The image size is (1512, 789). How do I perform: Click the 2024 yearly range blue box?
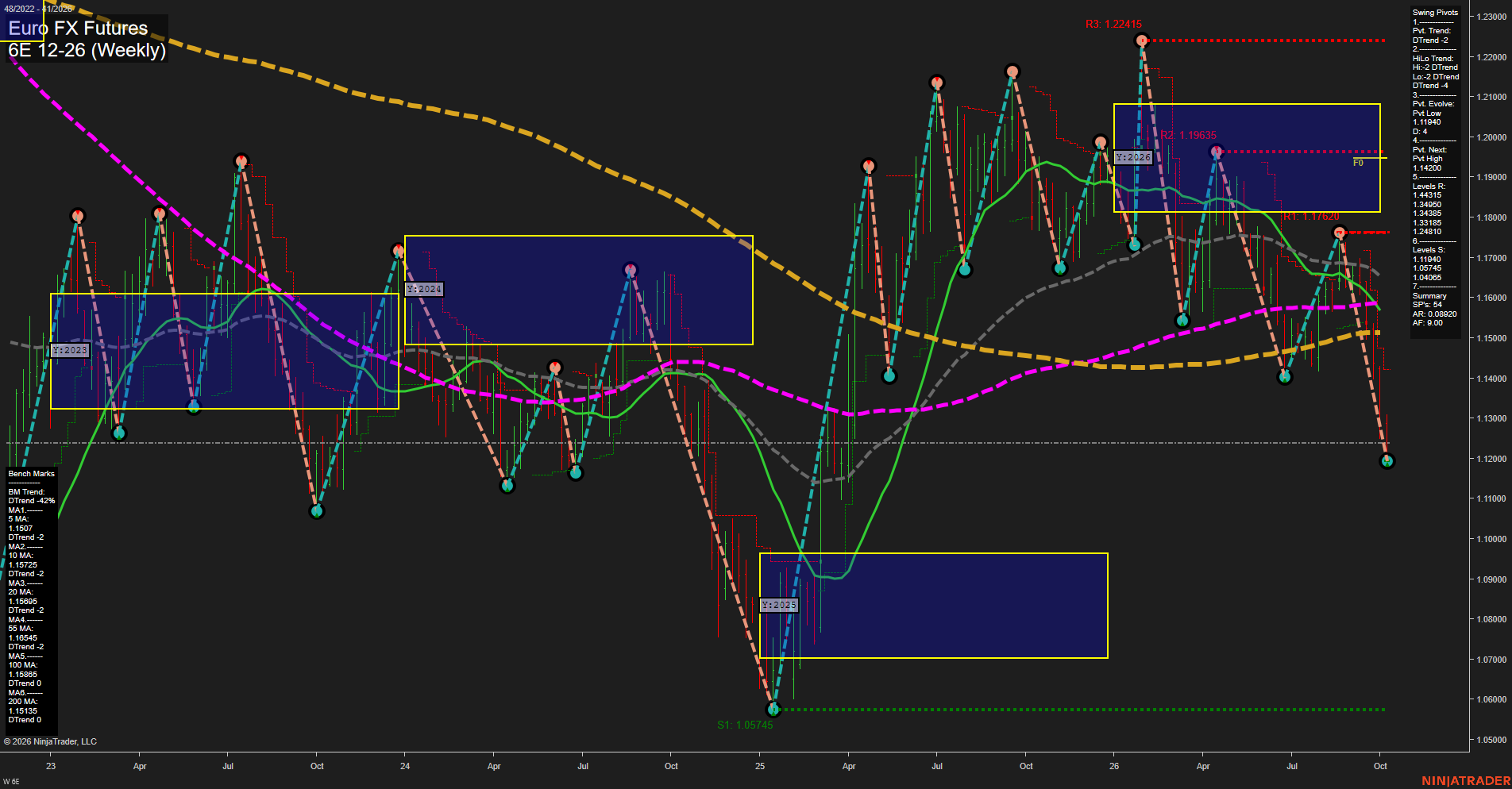[579, 290]
